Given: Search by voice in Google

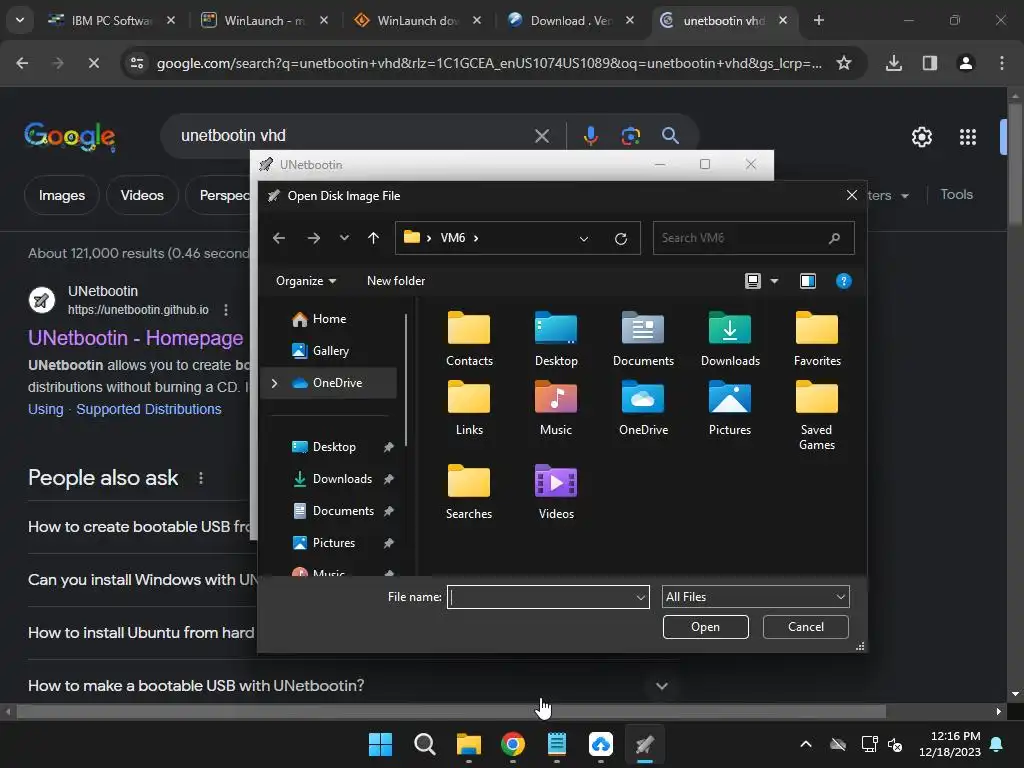Looking at the screenshot, I should point(590,136).
